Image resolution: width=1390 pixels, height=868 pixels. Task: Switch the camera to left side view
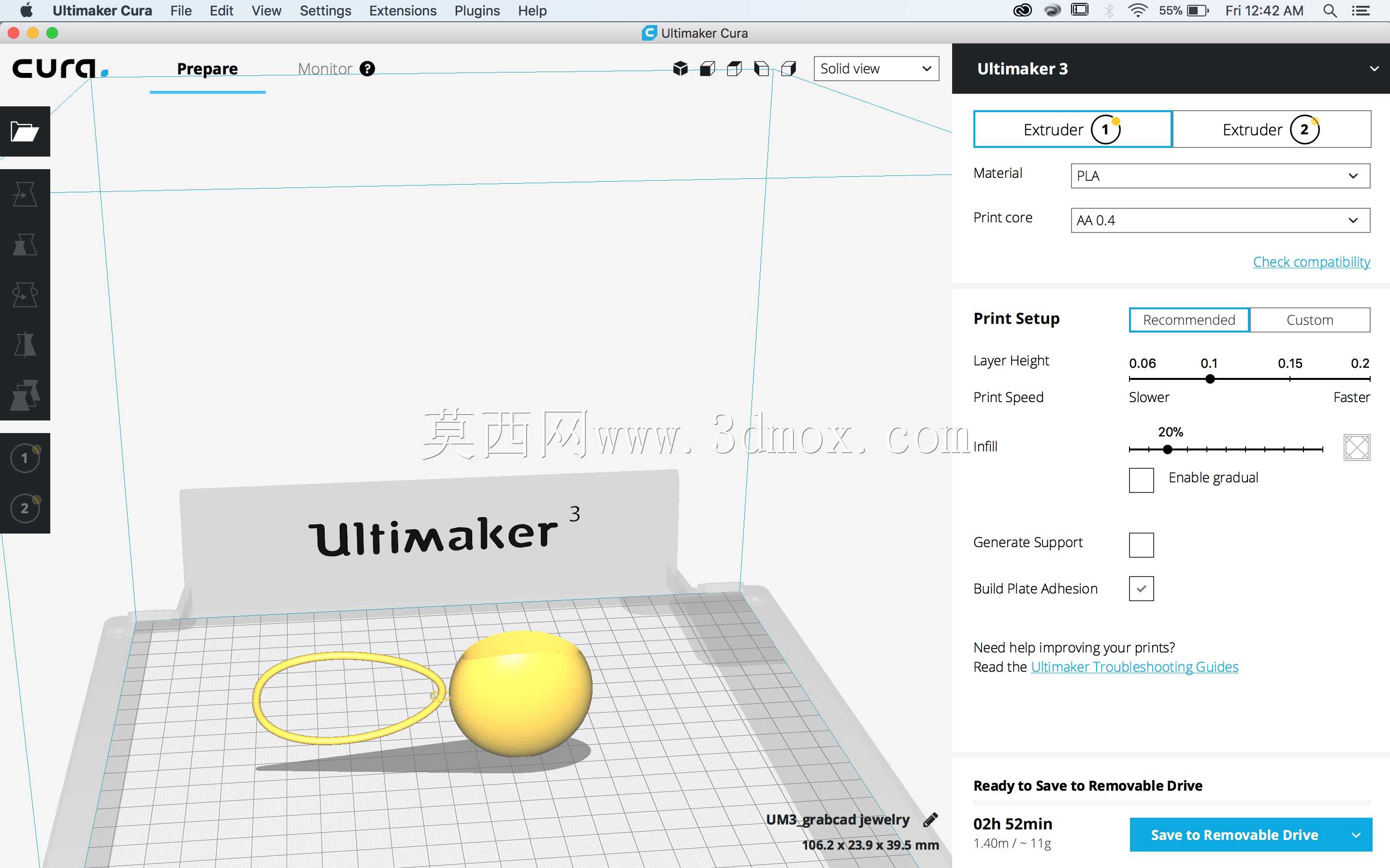[762, 69]
